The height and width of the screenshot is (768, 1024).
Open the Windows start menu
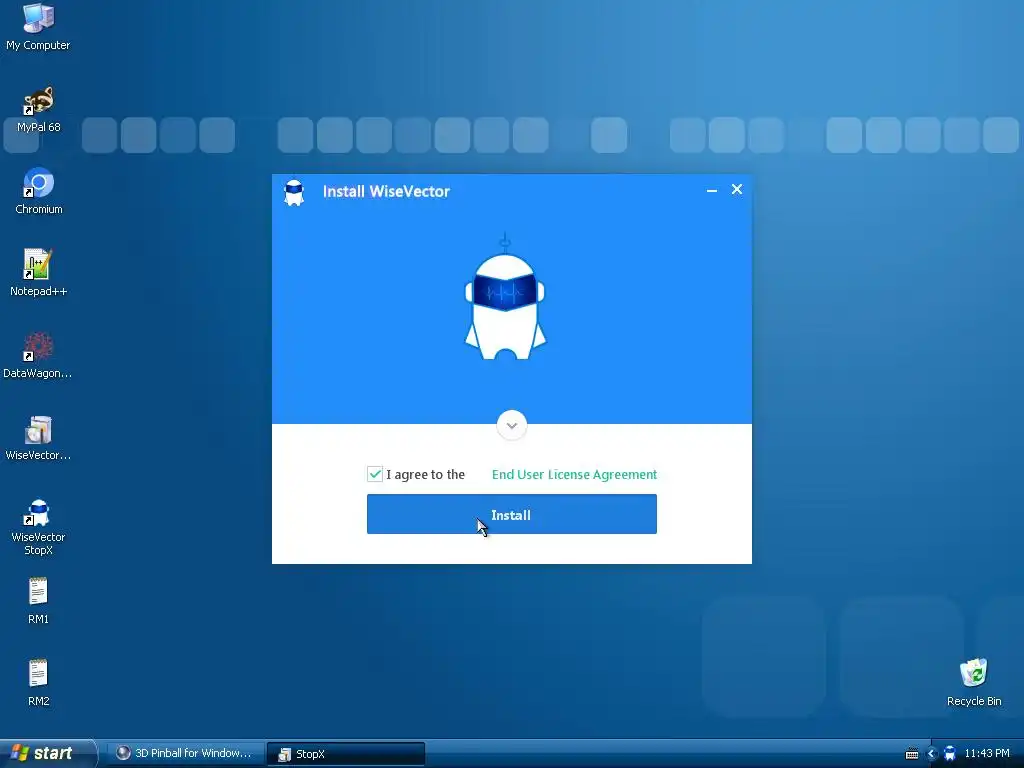(x=47, y=754)
